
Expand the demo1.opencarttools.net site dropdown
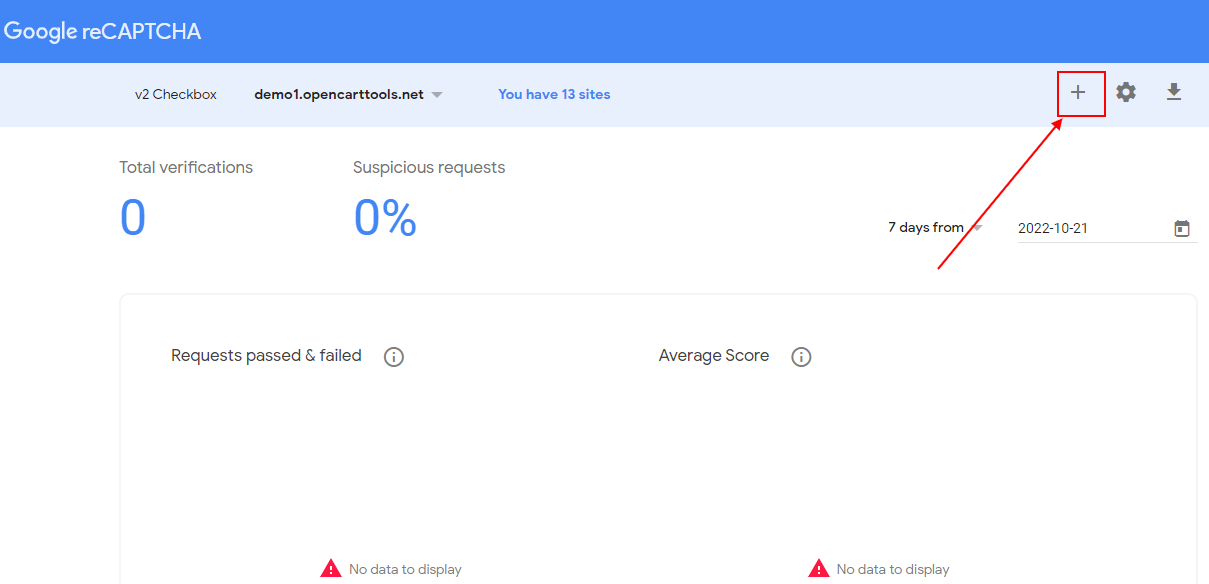(339, 95)
